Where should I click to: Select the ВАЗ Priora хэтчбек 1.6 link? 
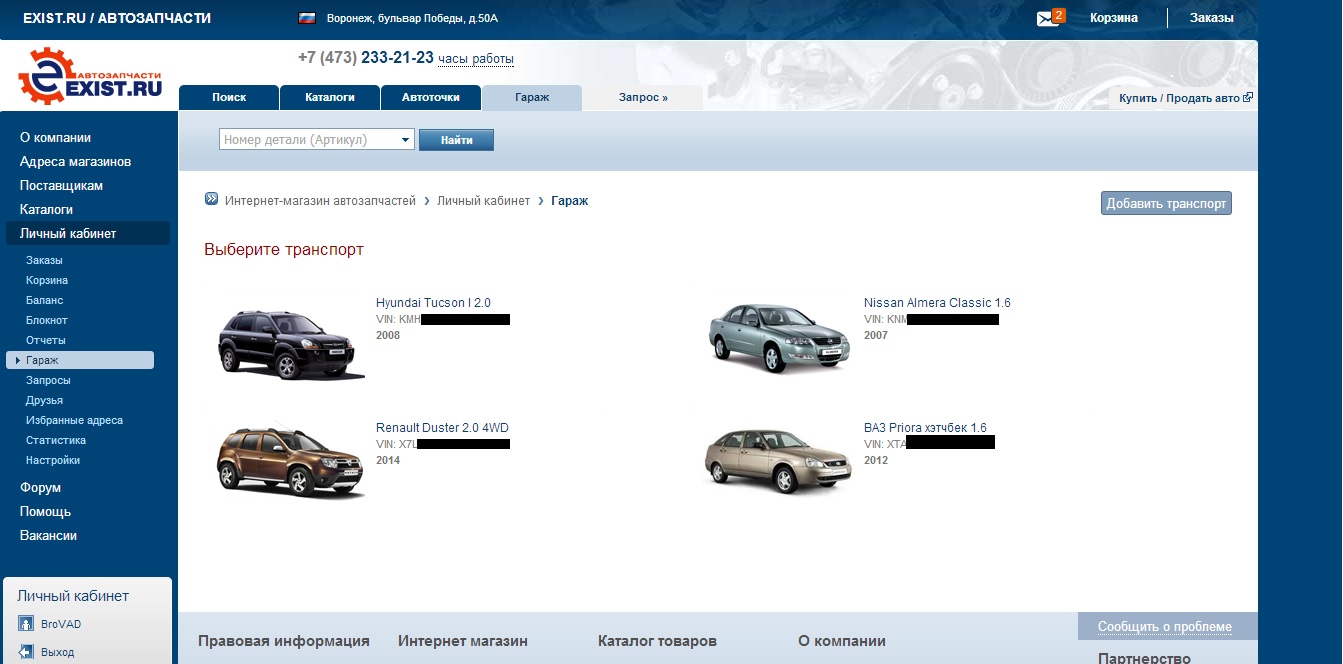[x=925, y=428]
